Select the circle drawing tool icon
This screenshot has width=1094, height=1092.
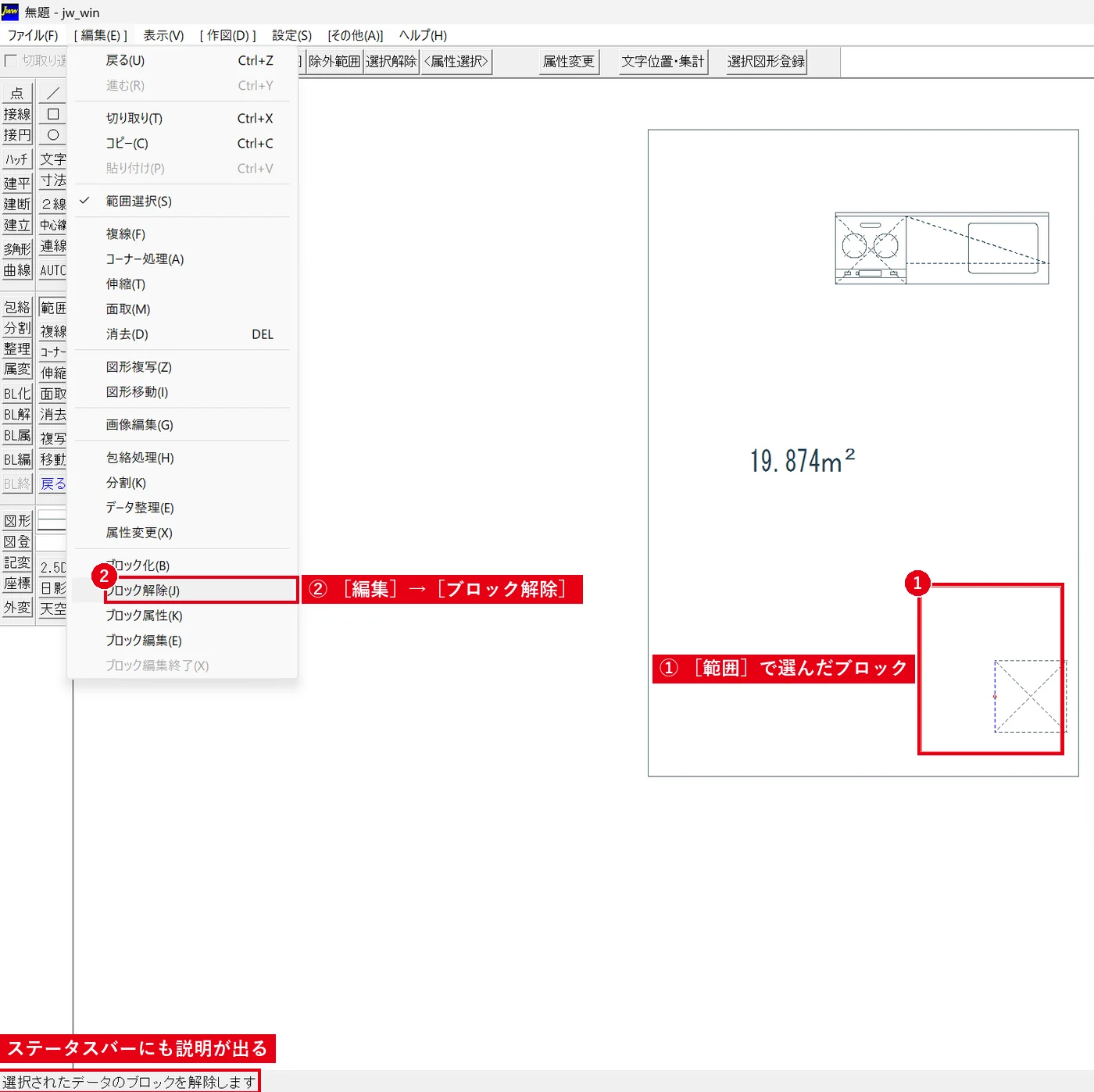point(53,135)
